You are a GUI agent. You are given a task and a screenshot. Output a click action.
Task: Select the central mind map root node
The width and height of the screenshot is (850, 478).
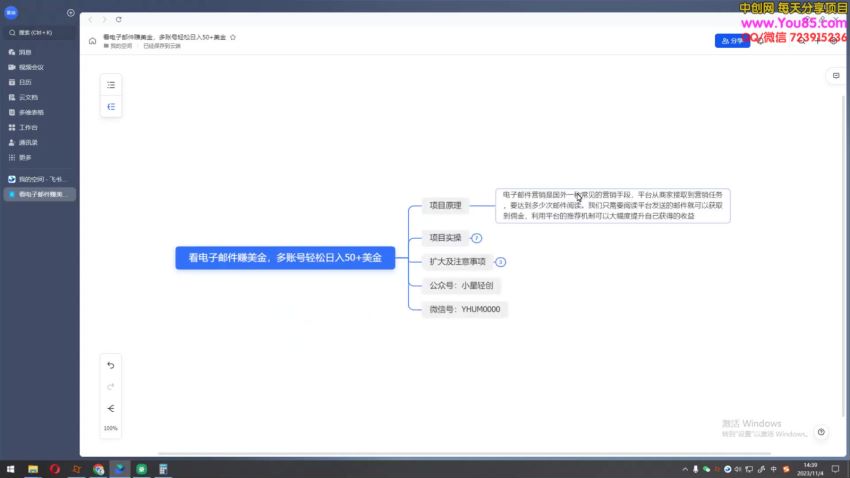285,258
